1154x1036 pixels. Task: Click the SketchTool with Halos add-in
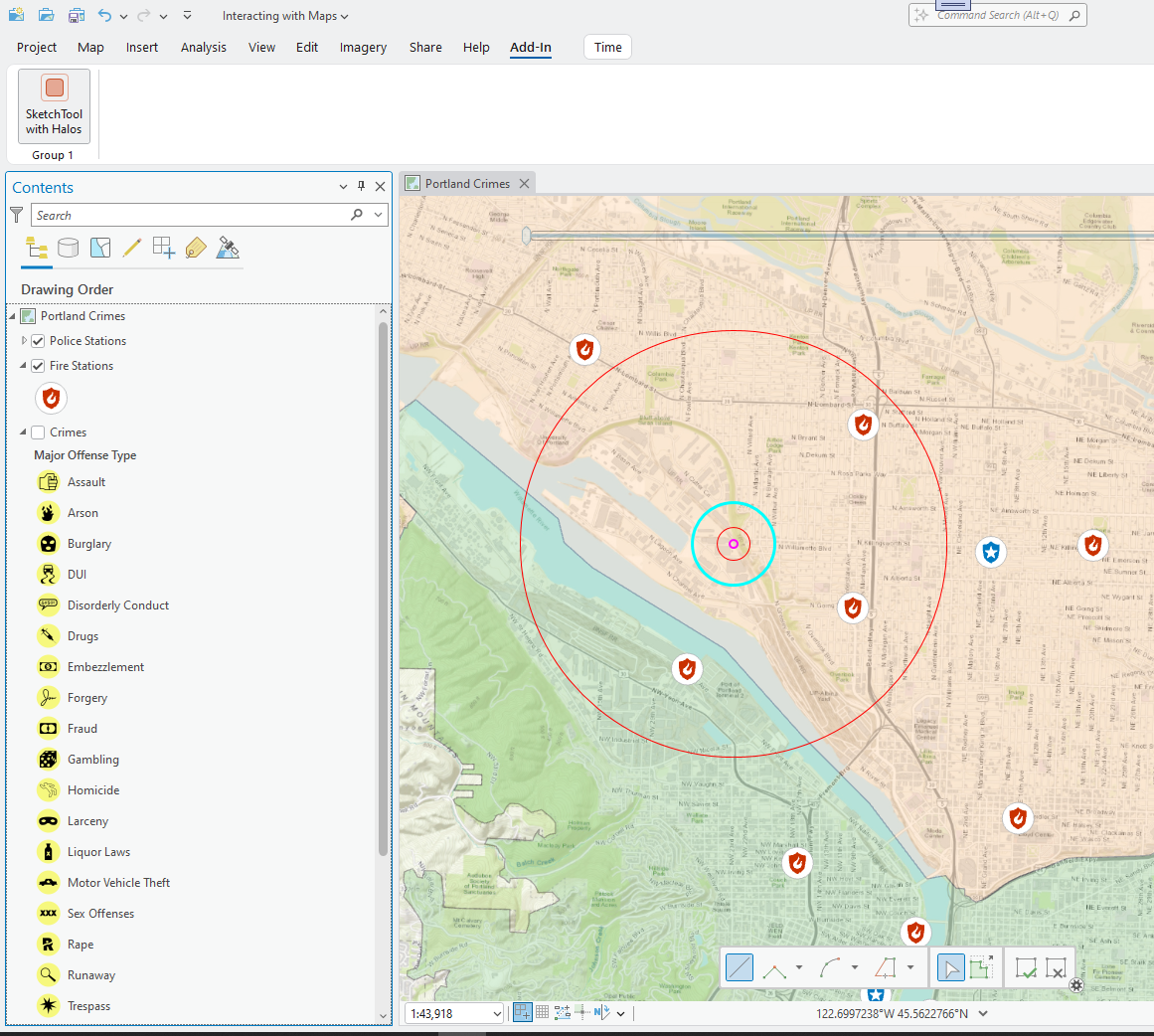click(54, 105)
